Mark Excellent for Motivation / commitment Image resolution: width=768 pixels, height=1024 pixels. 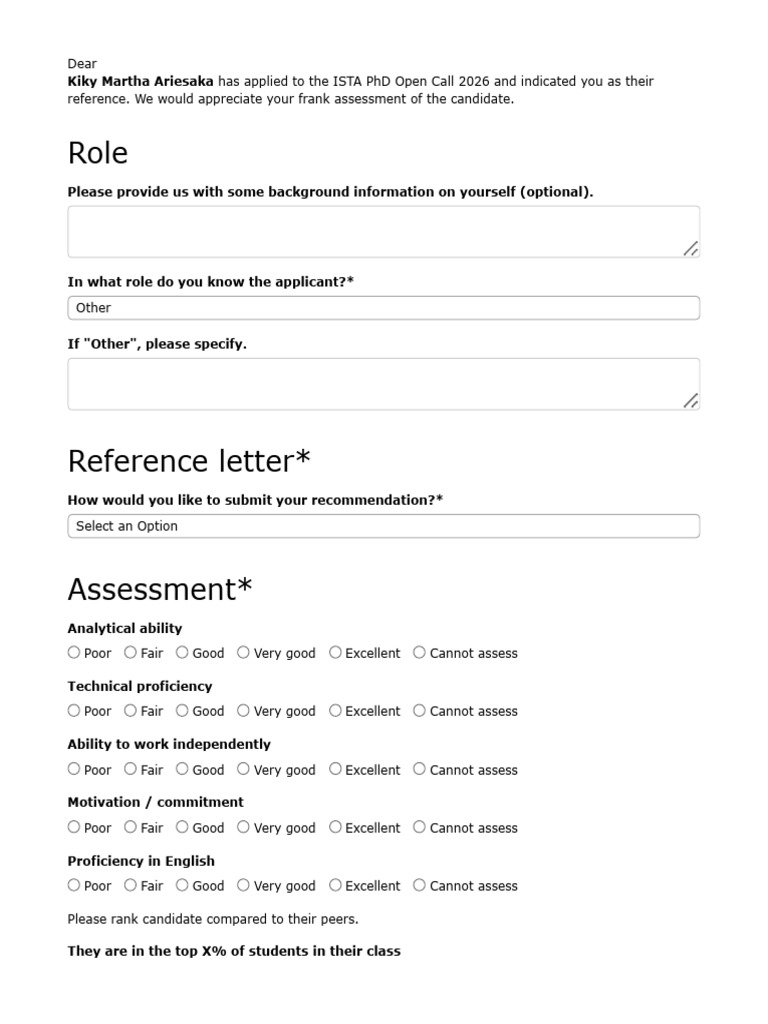pyautogui.click(x=335, y=827)
